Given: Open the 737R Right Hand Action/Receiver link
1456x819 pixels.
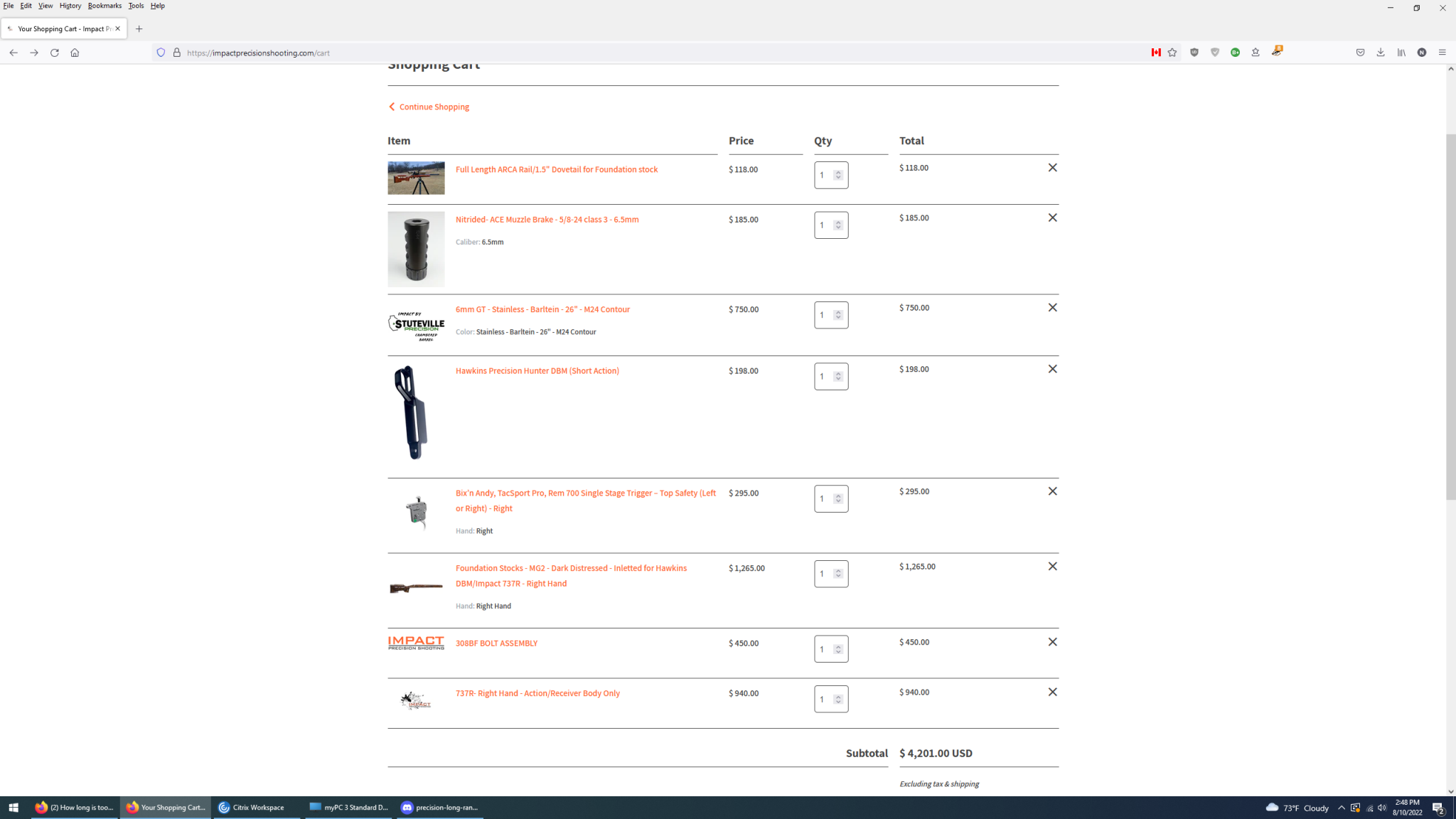Looking at the screenshot, I should (x=537, y=693).
